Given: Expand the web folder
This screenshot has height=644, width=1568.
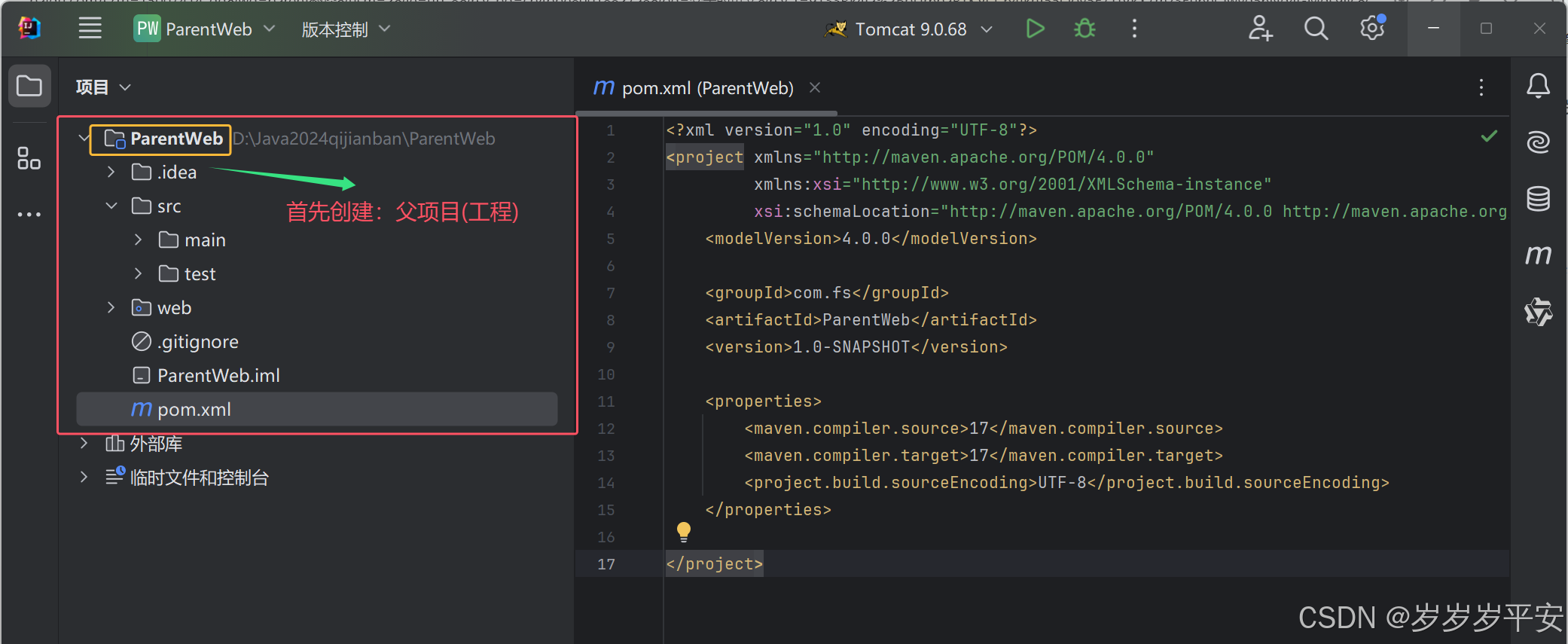Looking at the screenshot, I should pyautogui.click(x=111, y=307).
